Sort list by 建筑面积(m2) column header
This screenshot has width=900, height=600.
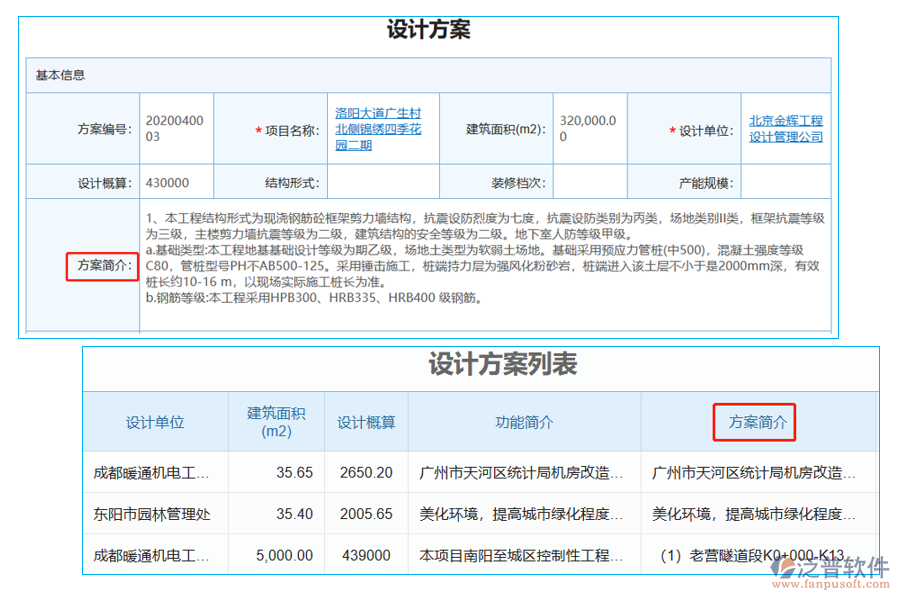(276, 422)
